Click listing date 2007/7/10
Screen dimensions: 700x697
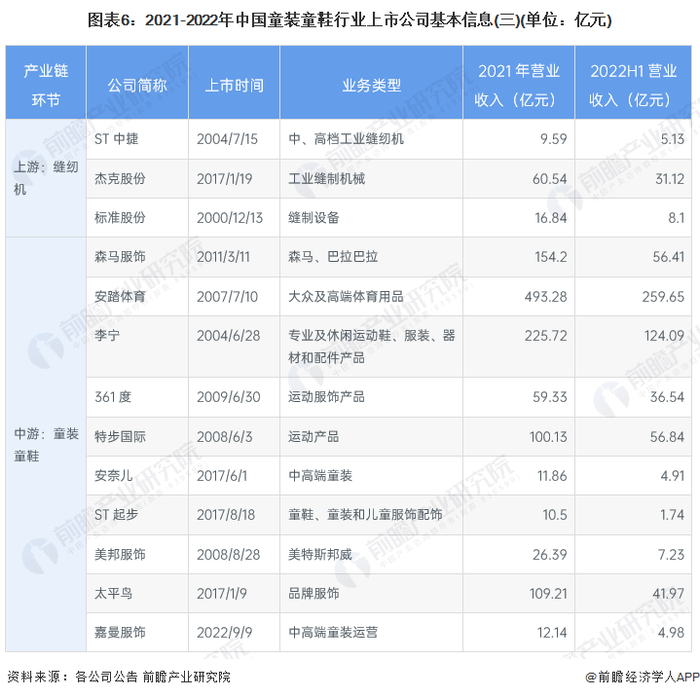pos(227,296)
